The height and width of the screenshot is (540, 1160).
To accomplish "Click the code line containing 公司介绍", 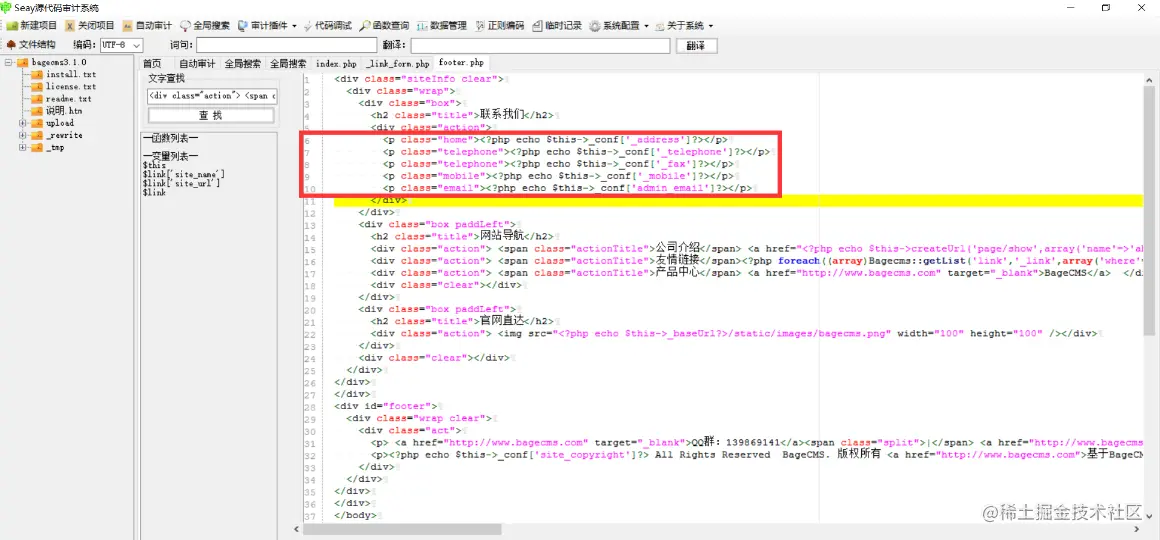I will click(756, 249).
